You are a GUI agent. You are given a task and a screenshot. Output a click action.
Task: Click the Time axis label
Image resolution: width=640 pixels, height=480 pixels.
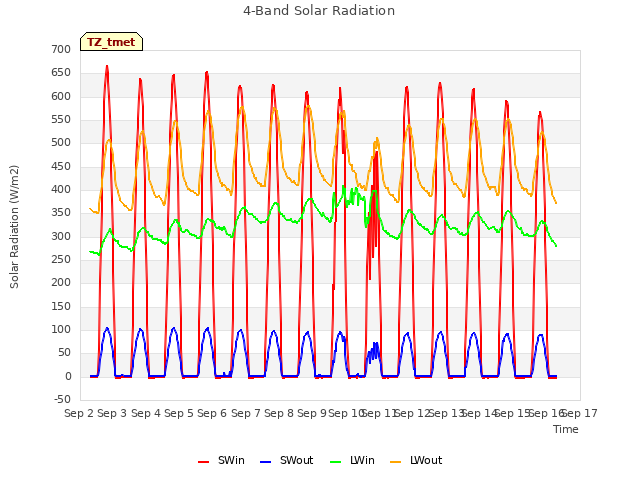pos(566,429)
